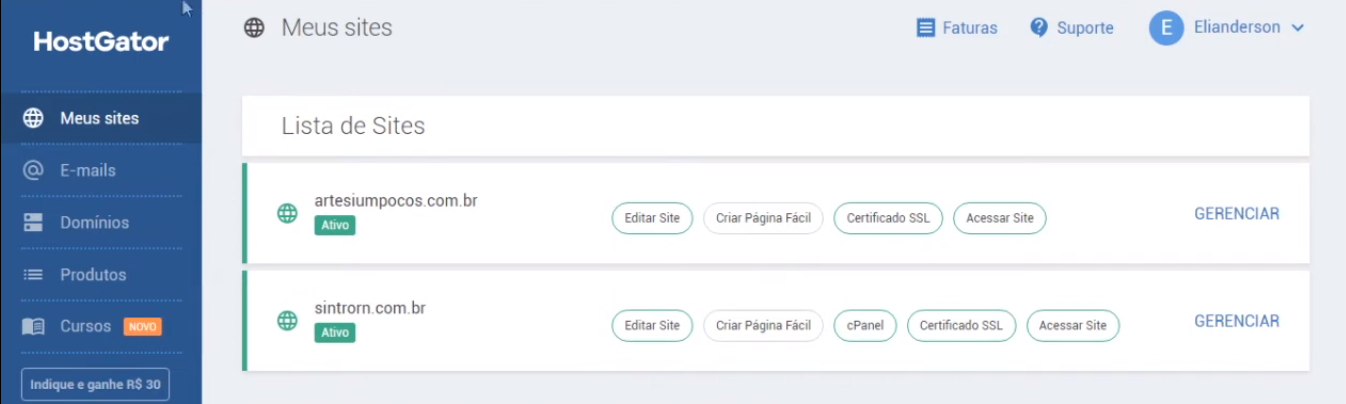Screen dimensions: 1346x404
Task: Click globe icon next to artesiumpocos.com.br
Action: click(287, 213)
